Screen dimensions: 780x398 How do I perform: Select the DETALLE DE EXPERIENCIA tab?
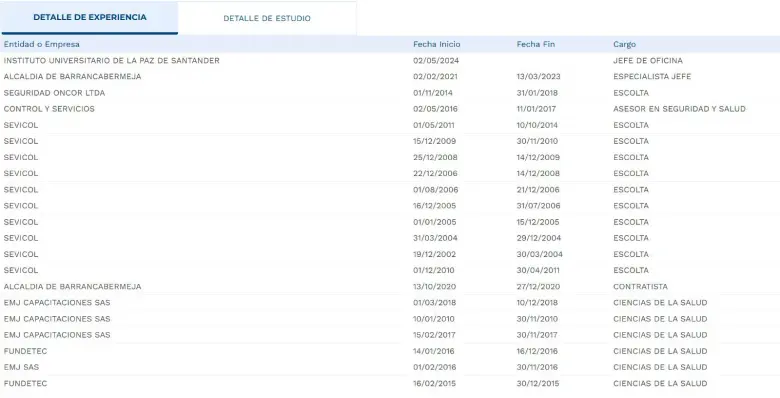click(90, 17)
